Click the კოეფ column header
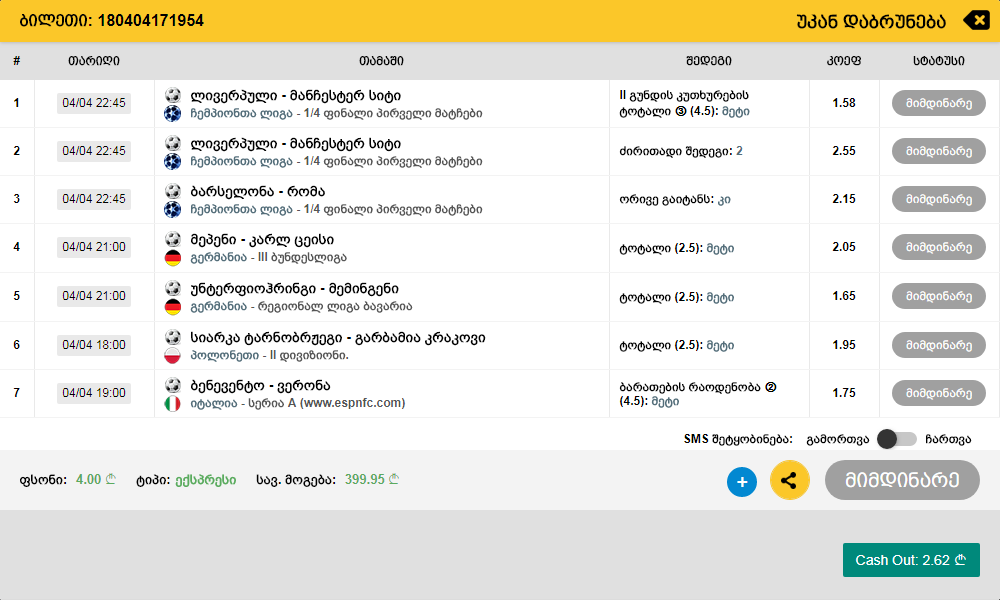The width and height of the screenshot is (1000, 600). (844, 61)
